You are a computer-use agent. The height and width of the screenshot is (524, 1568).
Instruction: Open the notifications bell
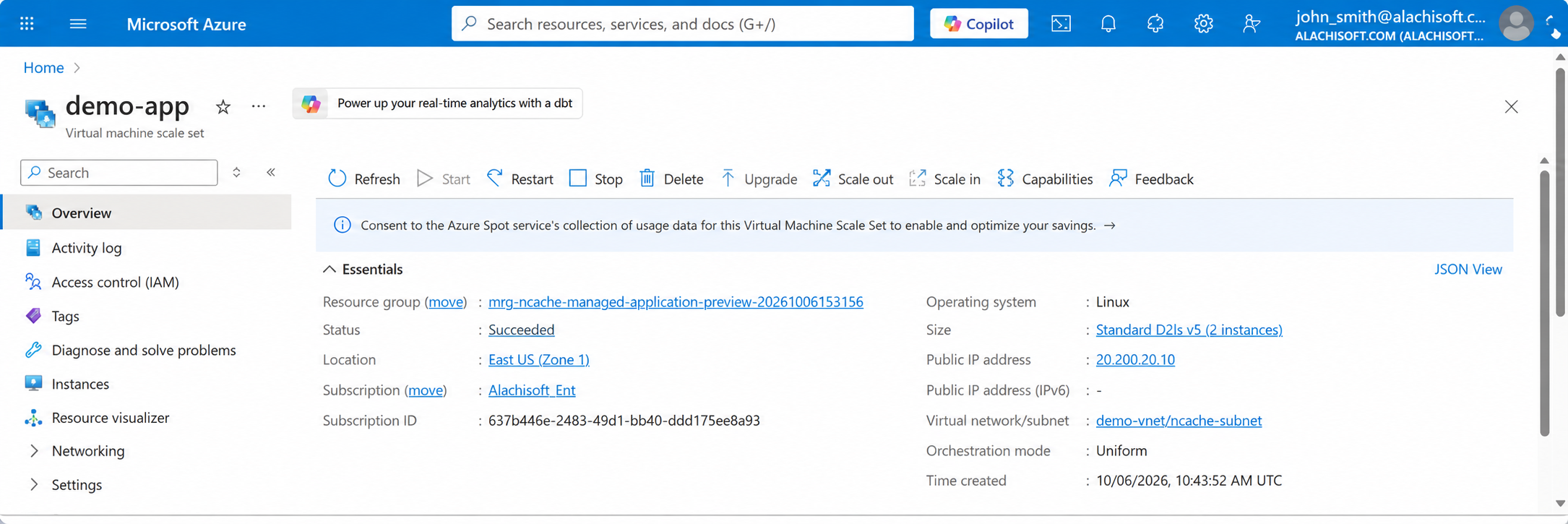coord(1108,24)
